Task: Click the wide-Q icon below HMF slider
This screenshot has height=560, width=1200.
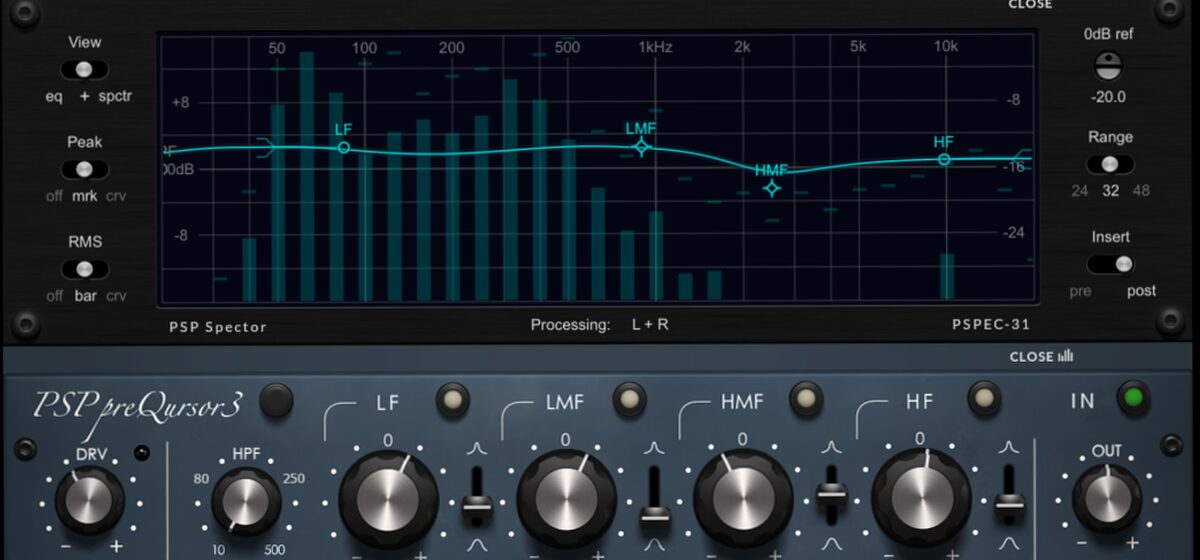Action: [x=832, y=545]
